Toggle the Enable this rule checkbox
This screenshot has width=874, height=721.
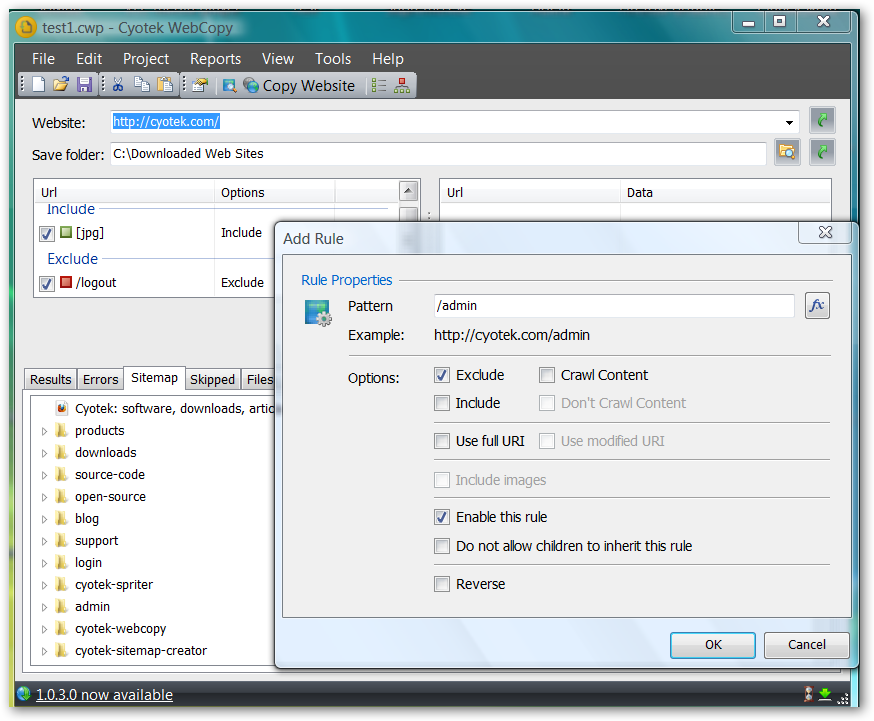click(442, 517)
